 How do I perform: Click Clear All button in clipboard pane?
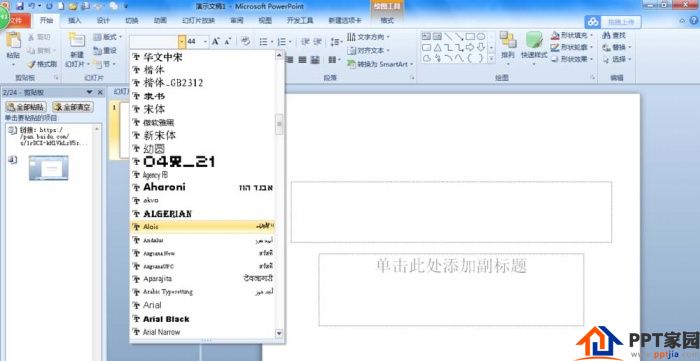click(x=73, y=107)
